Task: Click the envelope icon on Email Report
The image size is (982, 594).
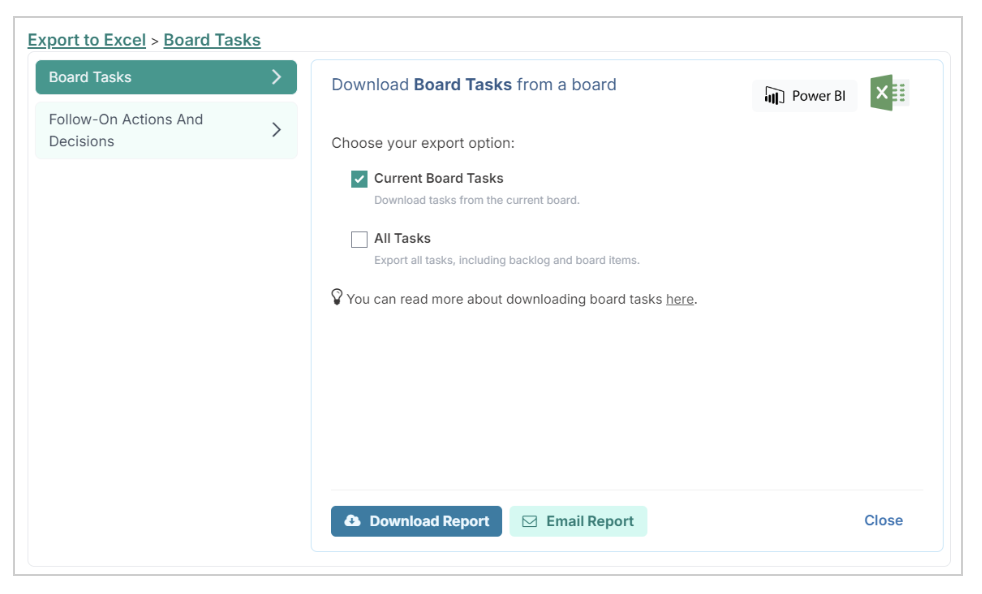Action: click(529, 521)
